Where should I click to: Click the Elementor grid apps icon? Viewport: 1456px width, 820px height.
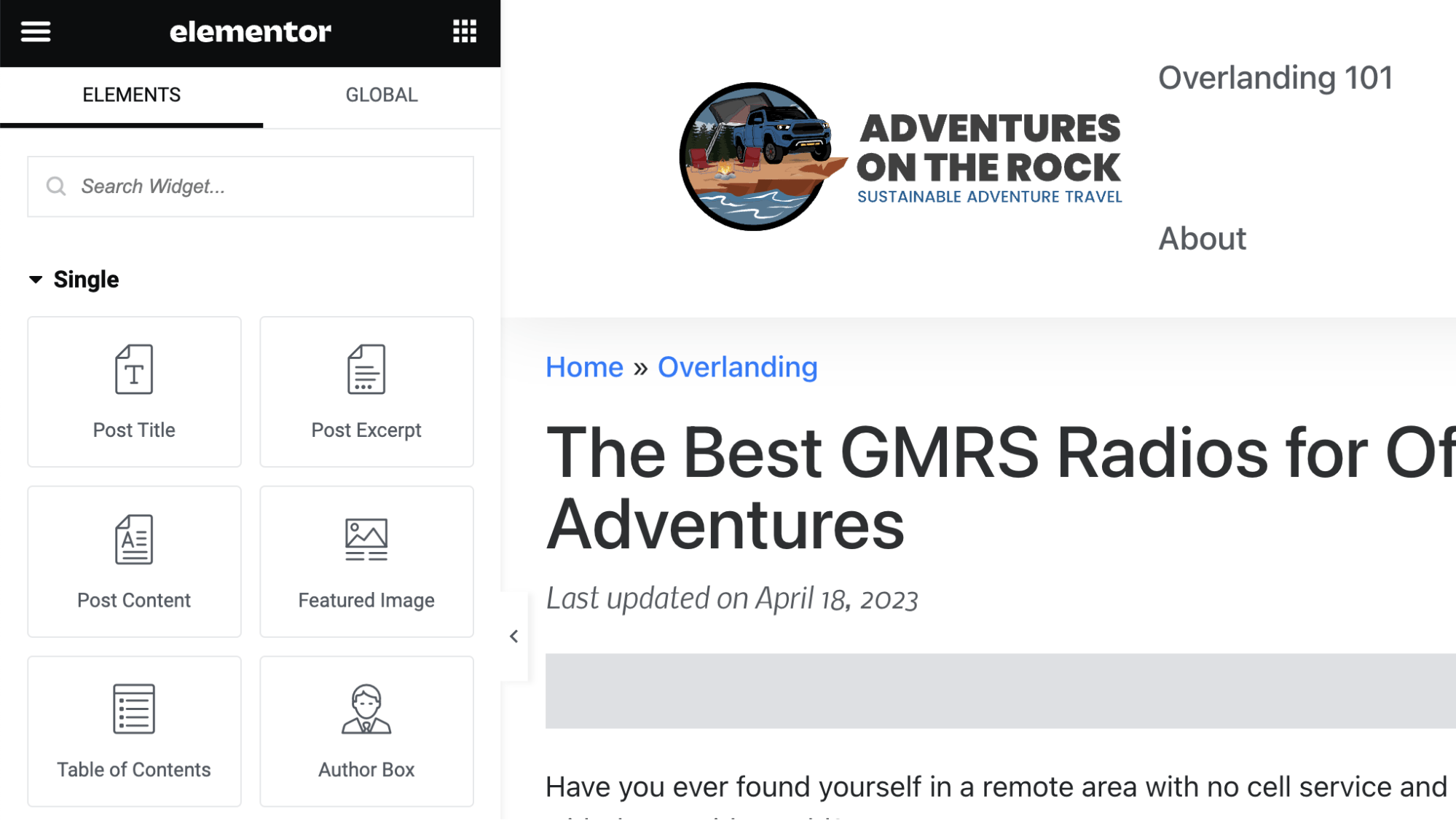click(x=465, y=31)
